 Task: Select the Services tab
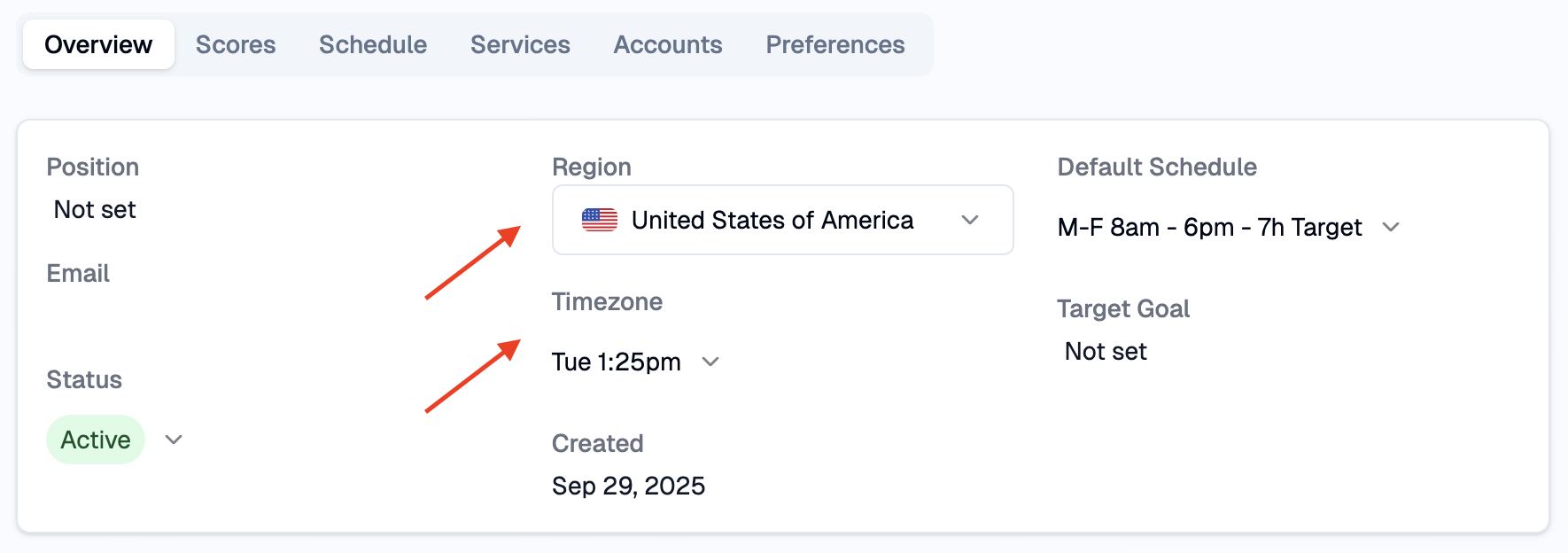pos(520,44)
